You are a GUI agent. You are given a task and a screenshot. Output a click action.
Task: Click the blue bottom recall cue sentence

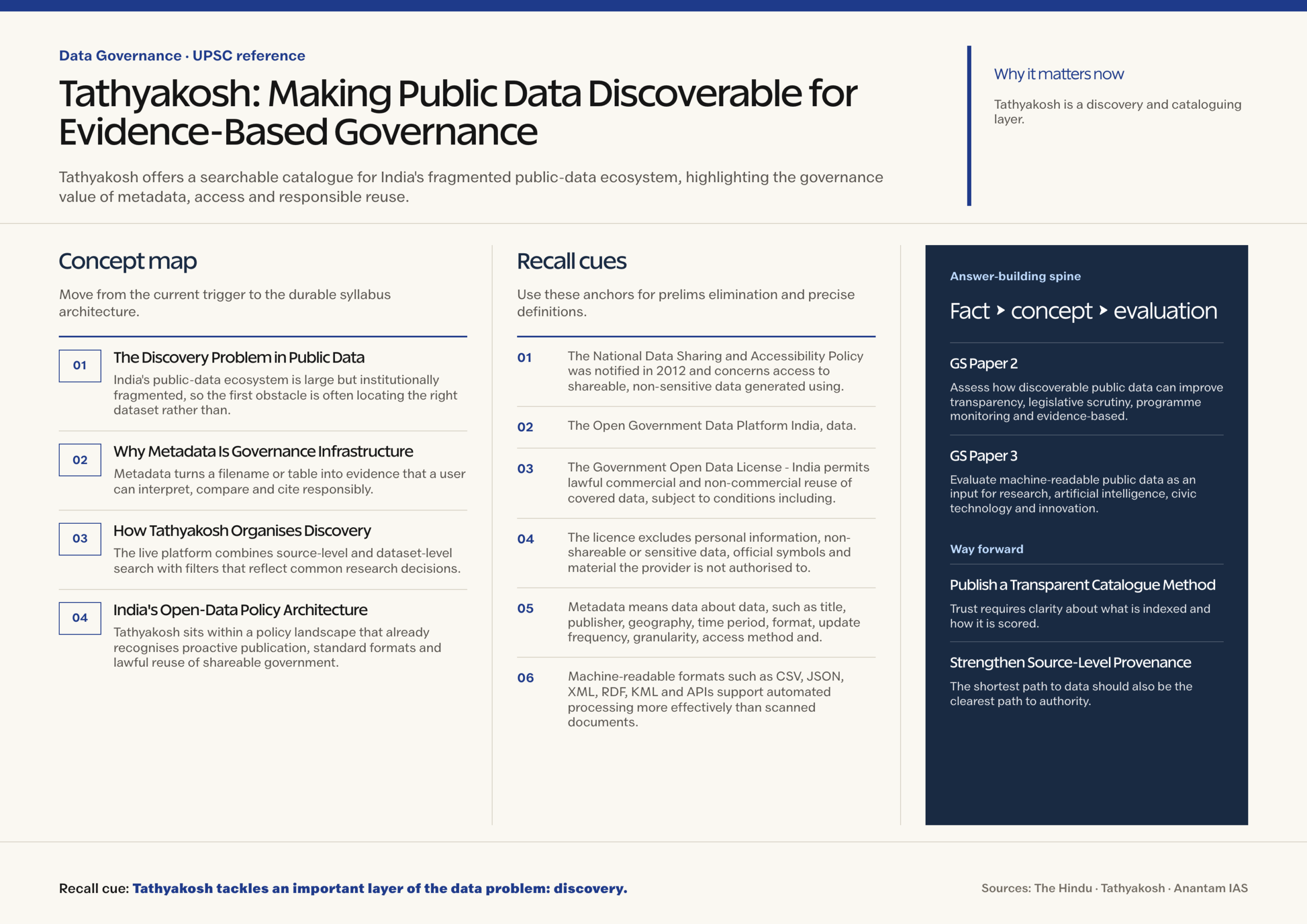point(380,888)
